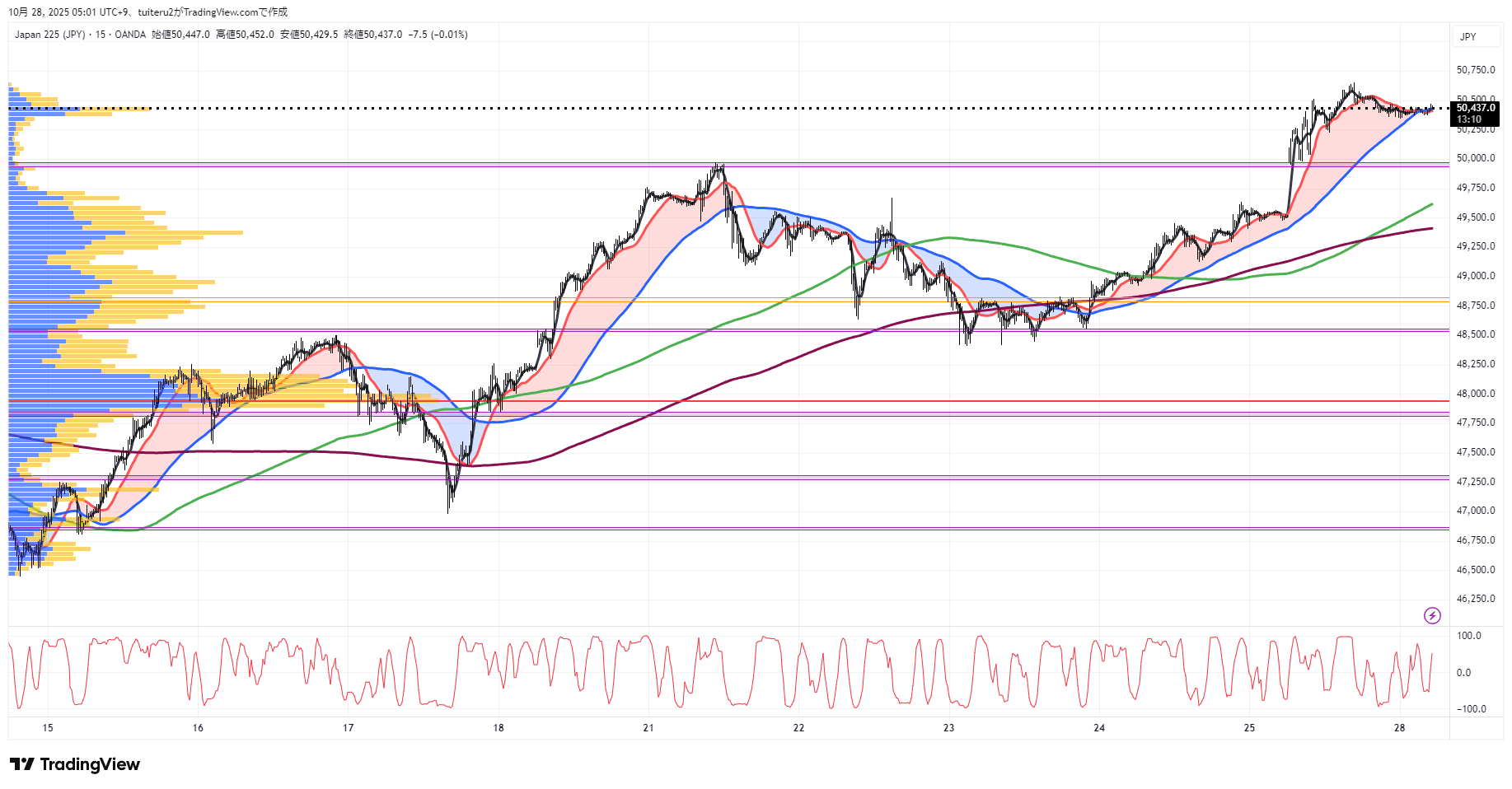The width and height of the screenshot is (1512, 789).
Task: Click the Japan 225 (JPY) symbol title
Action: pos(49,35)
